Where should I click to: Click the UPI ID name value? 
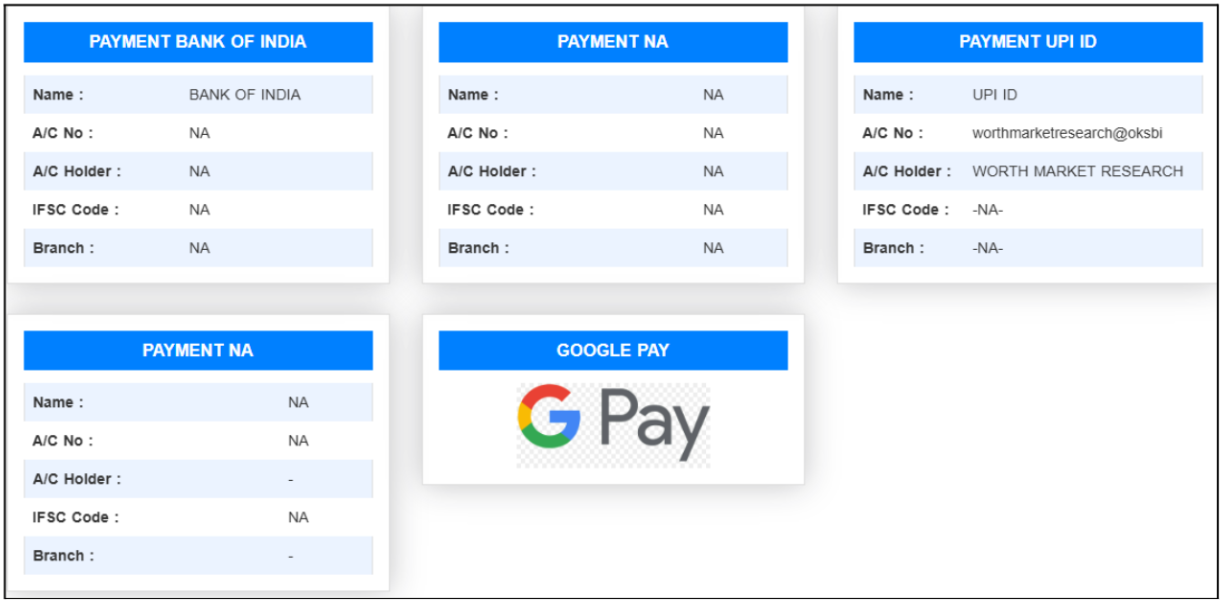(x=994, y=95)
